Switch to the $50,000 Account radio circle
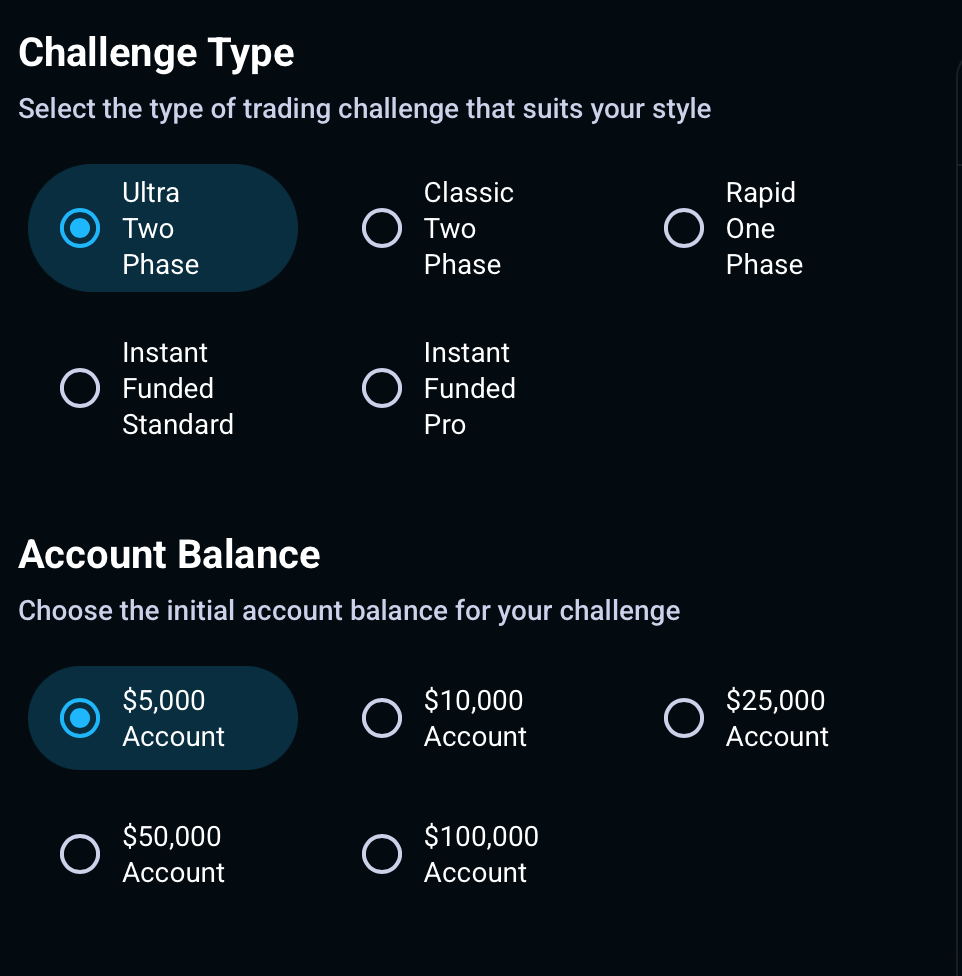 [80, 854]
